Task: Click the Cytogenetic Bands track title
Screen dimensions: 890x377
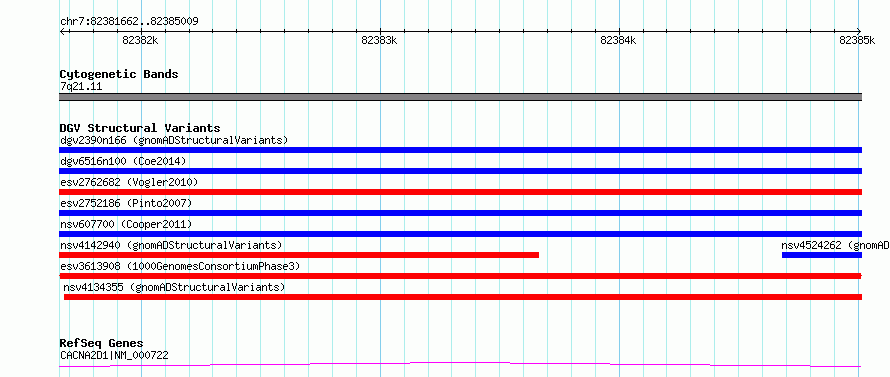Action: [119, 74]
